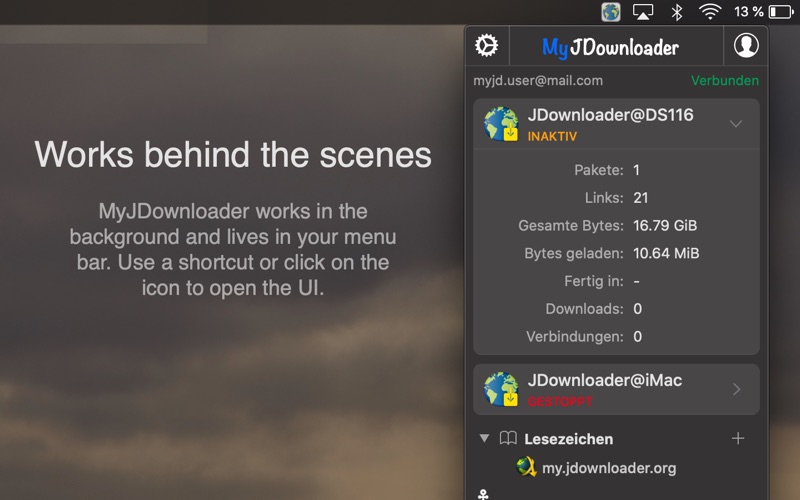Open the Bluetooth menu bar icon
800x500 pixels.
pos(677,11)
